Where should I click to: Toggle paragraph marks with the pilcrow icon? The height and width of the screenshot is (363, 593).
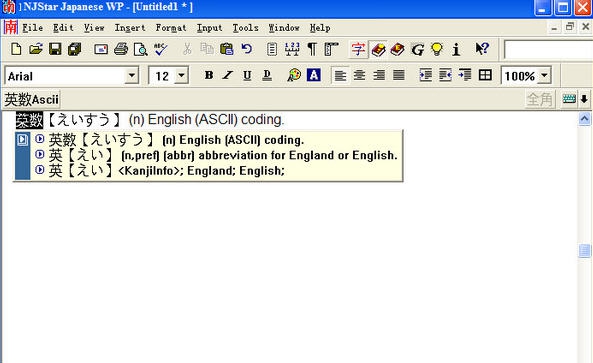pos(312,49)
